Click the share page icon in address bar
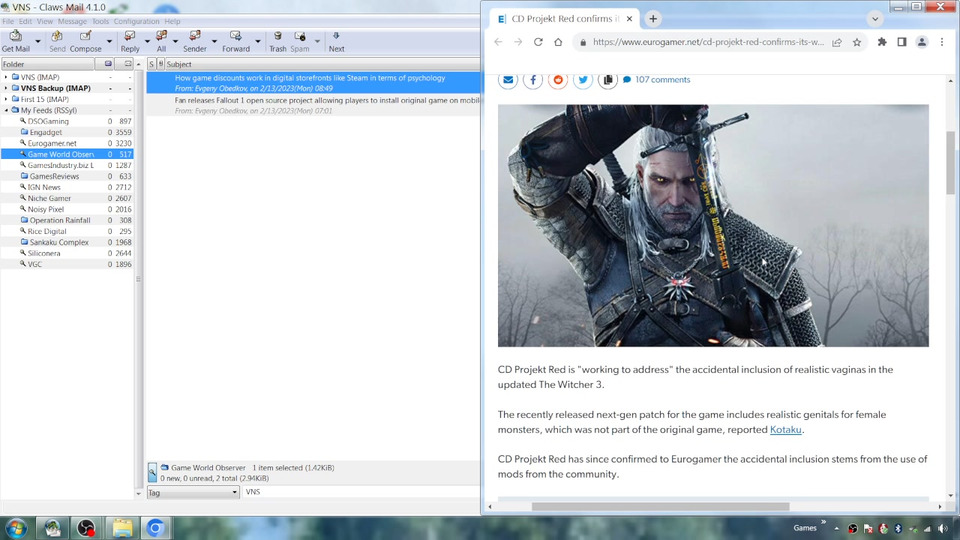 pyautogui.click(x=837, y=42)
